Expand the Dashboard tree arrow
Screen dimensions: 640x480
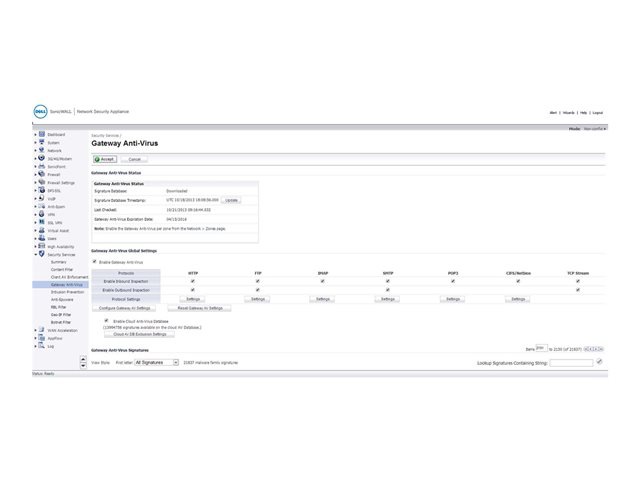pos(36,135)
